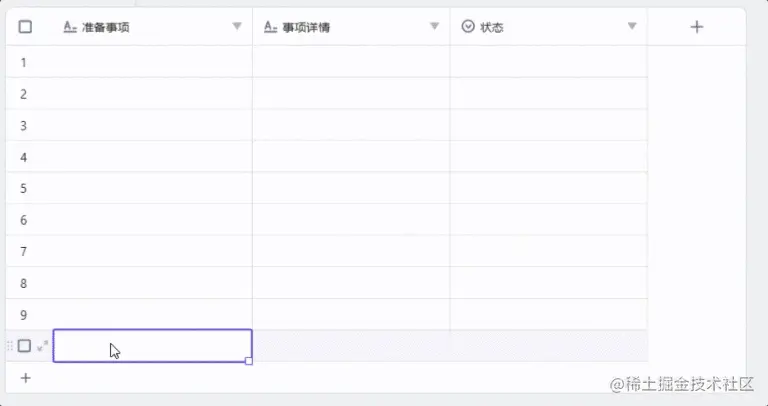
Task: Click the 准备事项 cell in row 1
Action: 152,62
